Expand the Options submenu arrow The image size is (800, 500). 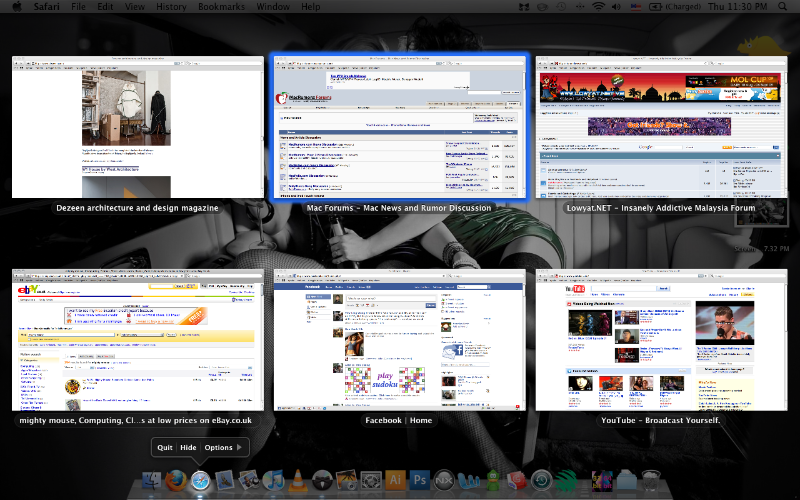click(238, 447)
